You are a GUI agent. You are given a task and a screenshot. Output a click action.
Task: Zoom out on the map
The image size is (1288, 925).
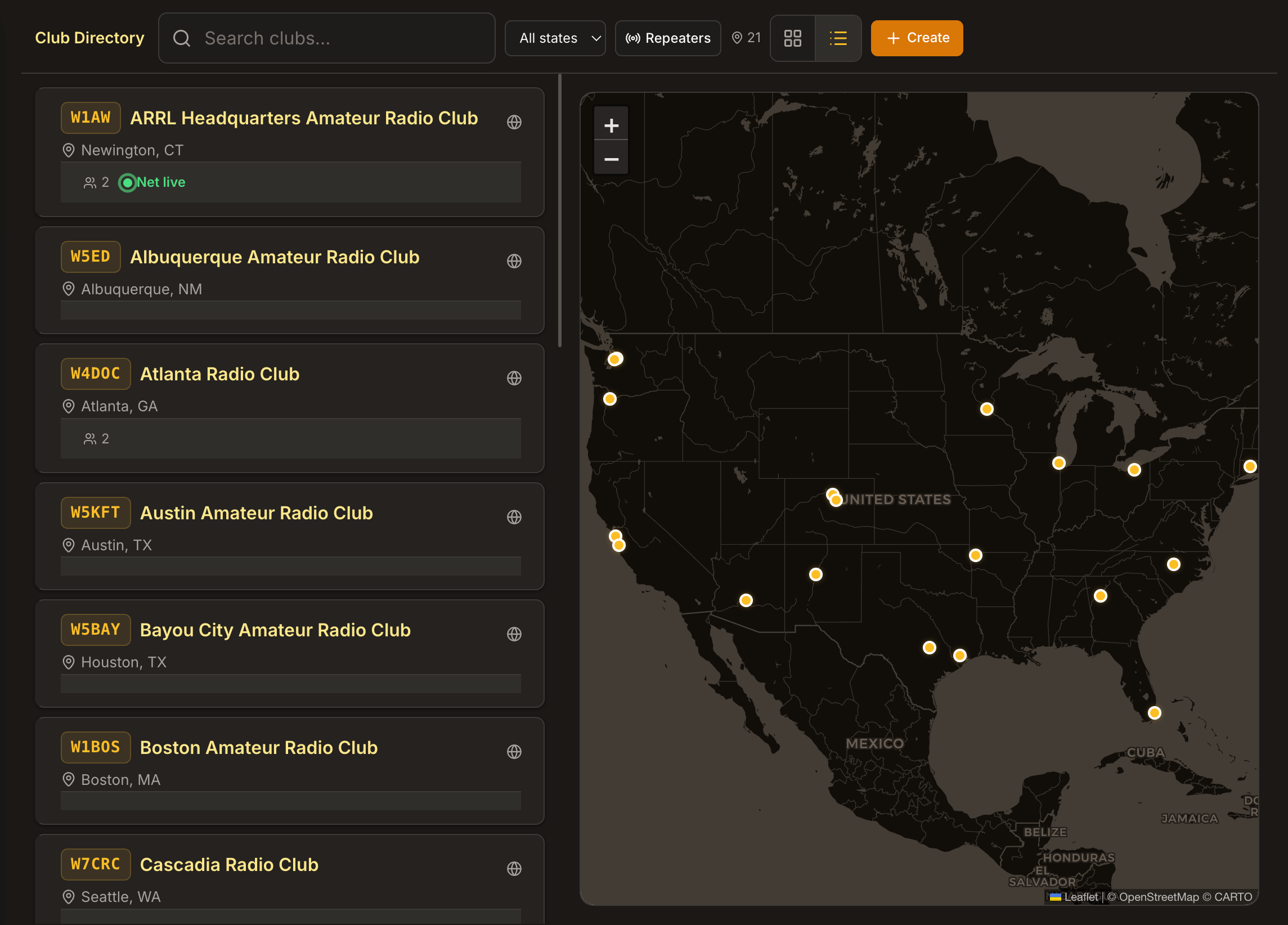pyautogui.click(x=611, y=159)
